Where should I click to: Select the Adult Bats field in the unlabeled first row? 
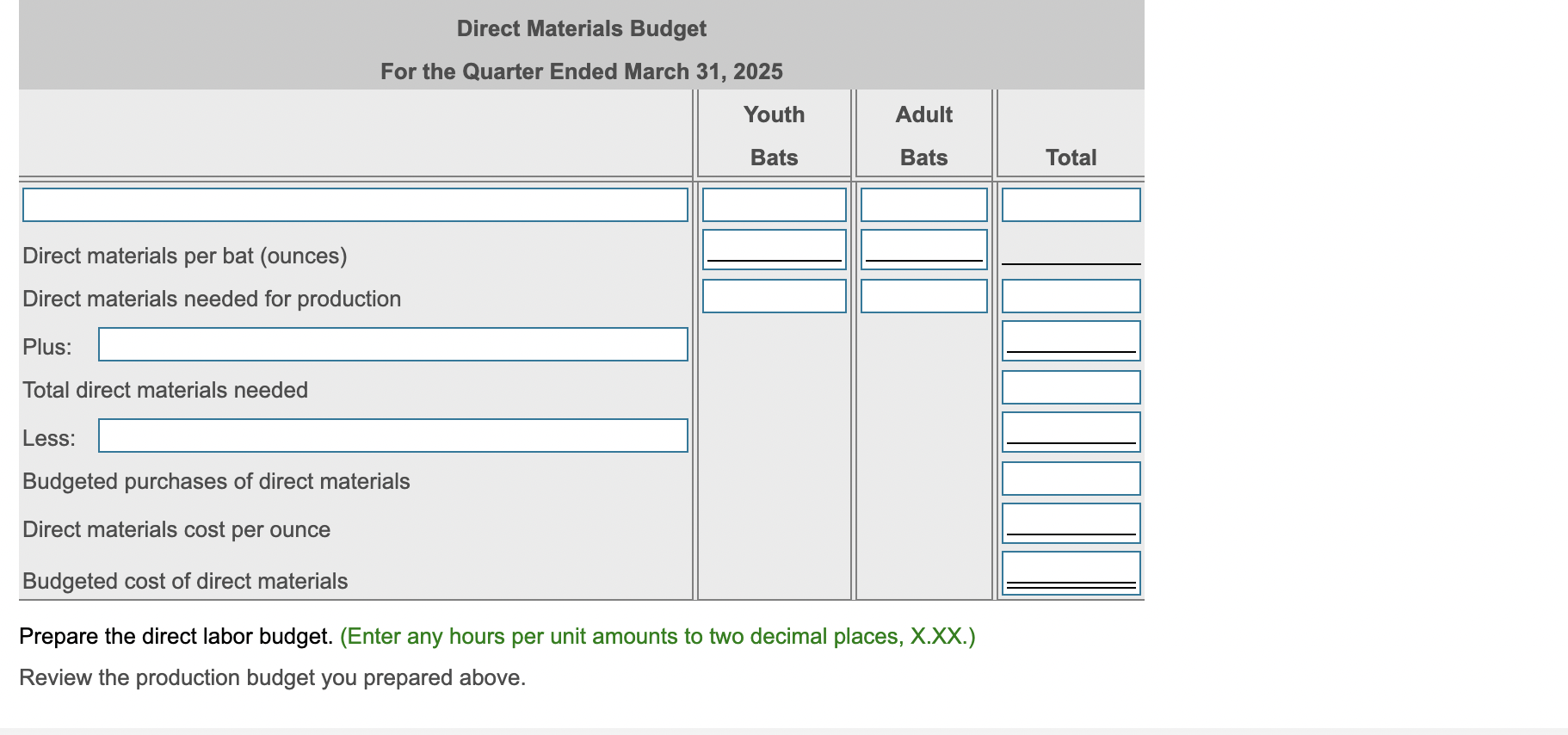924,205
